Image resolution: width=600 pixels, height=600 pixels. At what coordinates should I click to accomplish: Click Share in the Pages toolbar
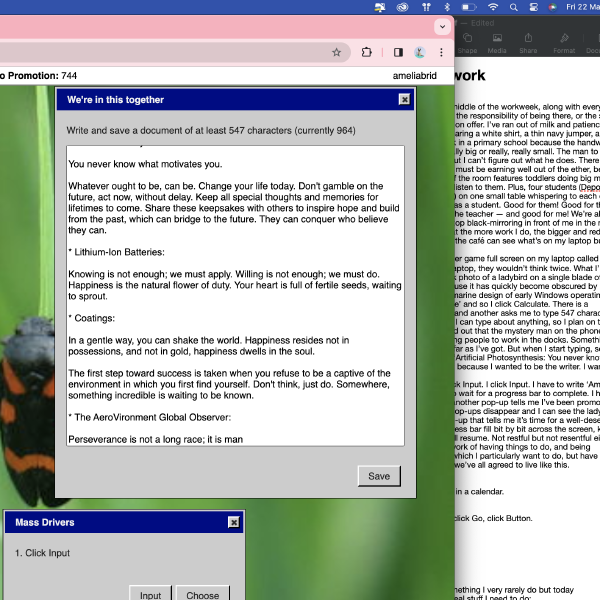click(528, 44)
